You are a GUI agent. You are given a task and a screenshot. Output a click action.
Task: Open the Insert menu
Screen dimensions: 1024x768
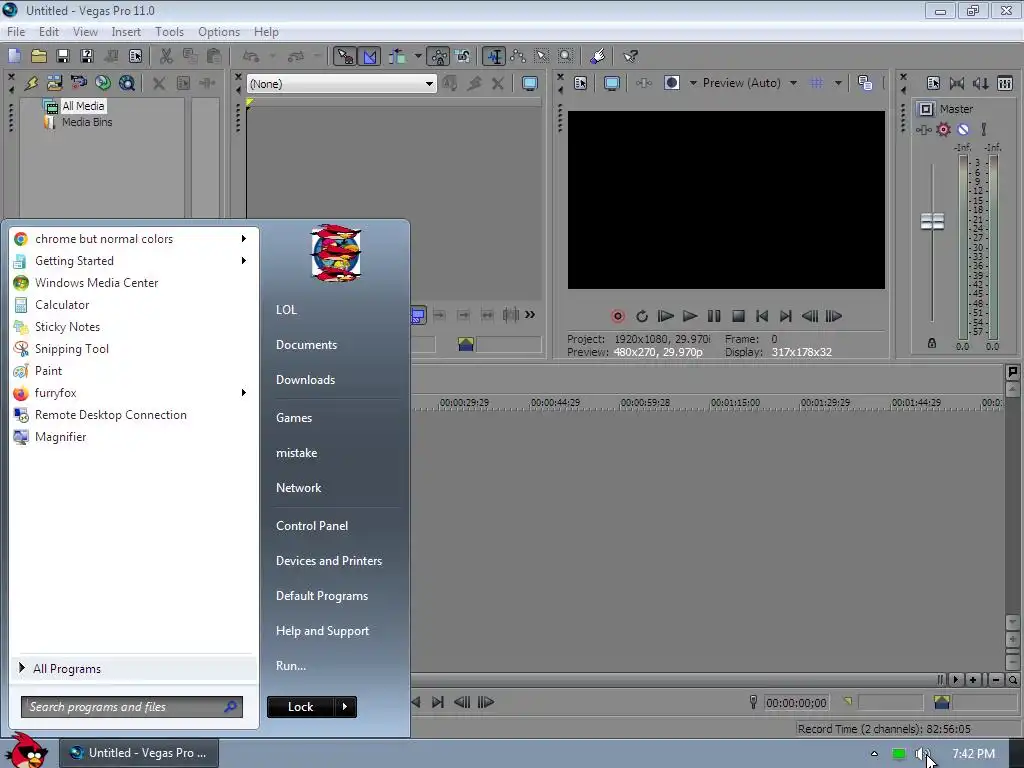tap(126, 31)
